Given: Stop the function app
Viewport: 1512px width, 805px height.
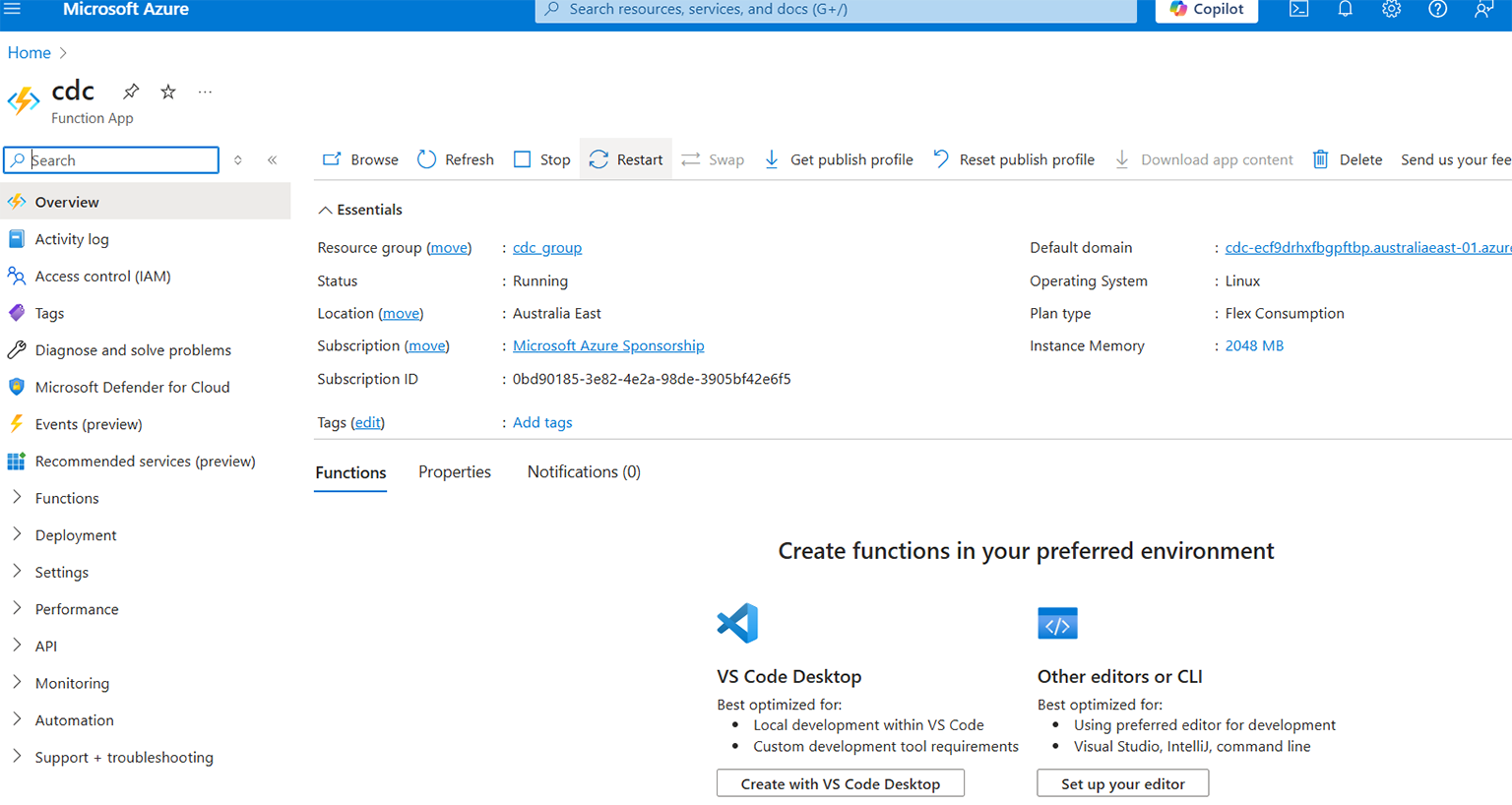Looking at the screenshot, I should 542,159.
